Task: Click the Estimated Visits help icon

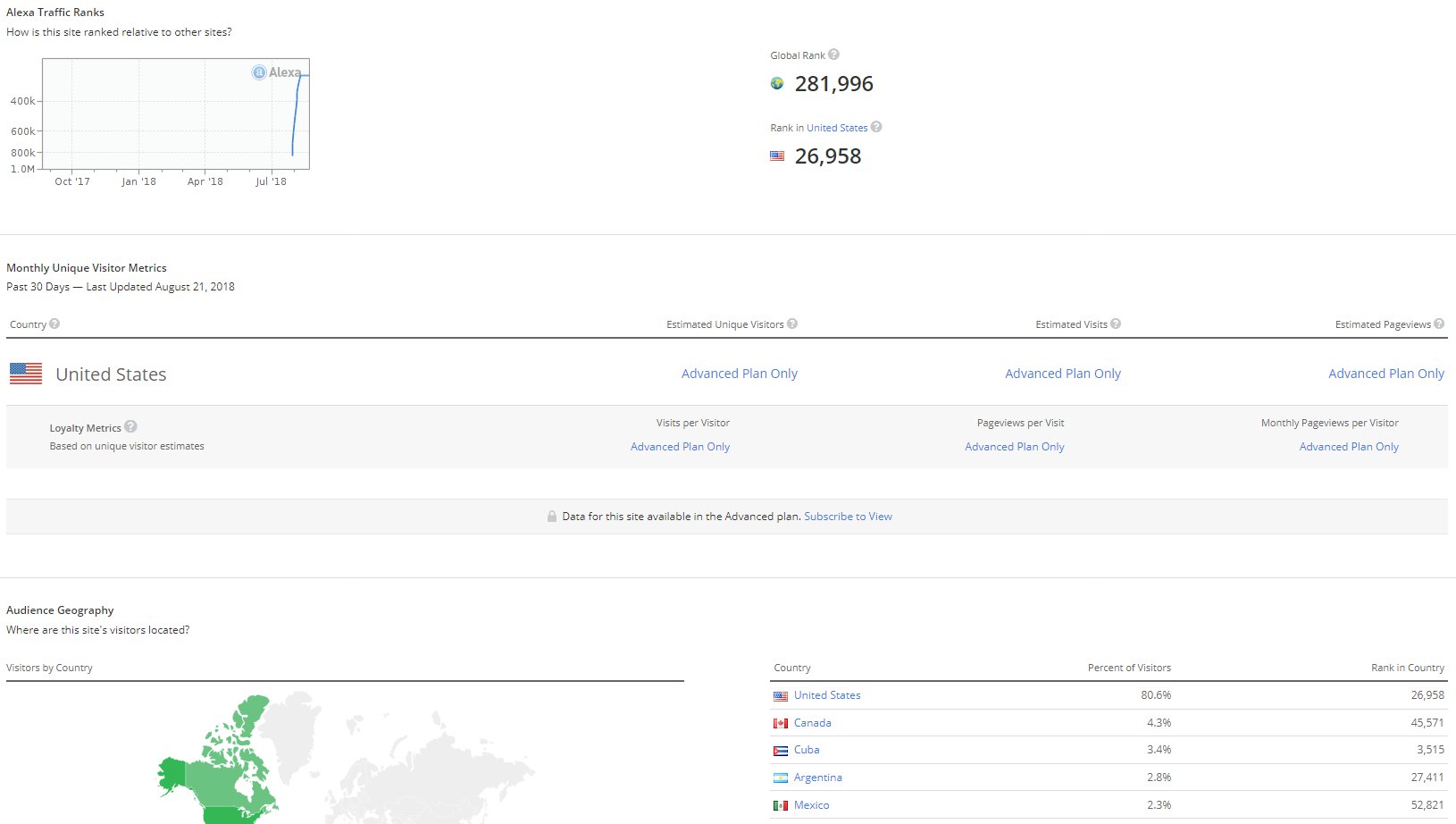Action: pyautogui.click(x=1116, y=324)
